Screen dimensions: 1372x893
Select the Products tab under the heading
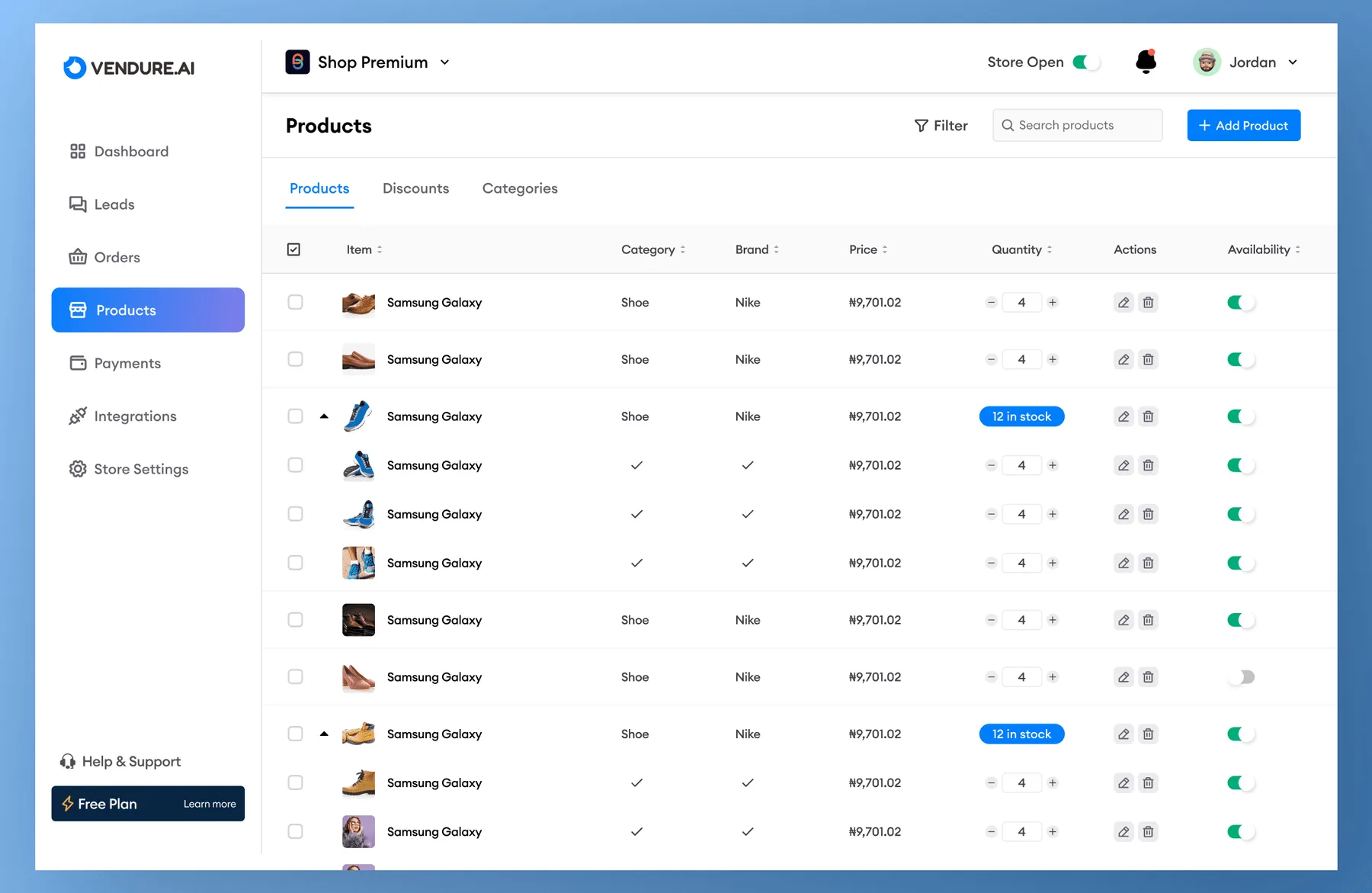pos(319,188)
